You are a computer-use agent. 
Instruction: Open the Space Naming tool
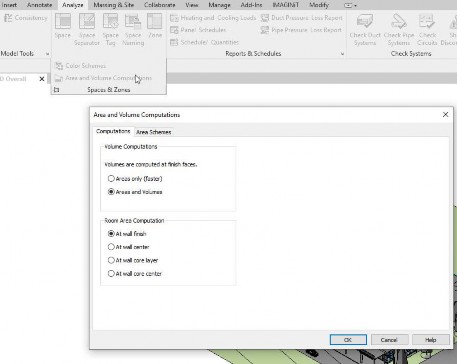coord(133,30)
